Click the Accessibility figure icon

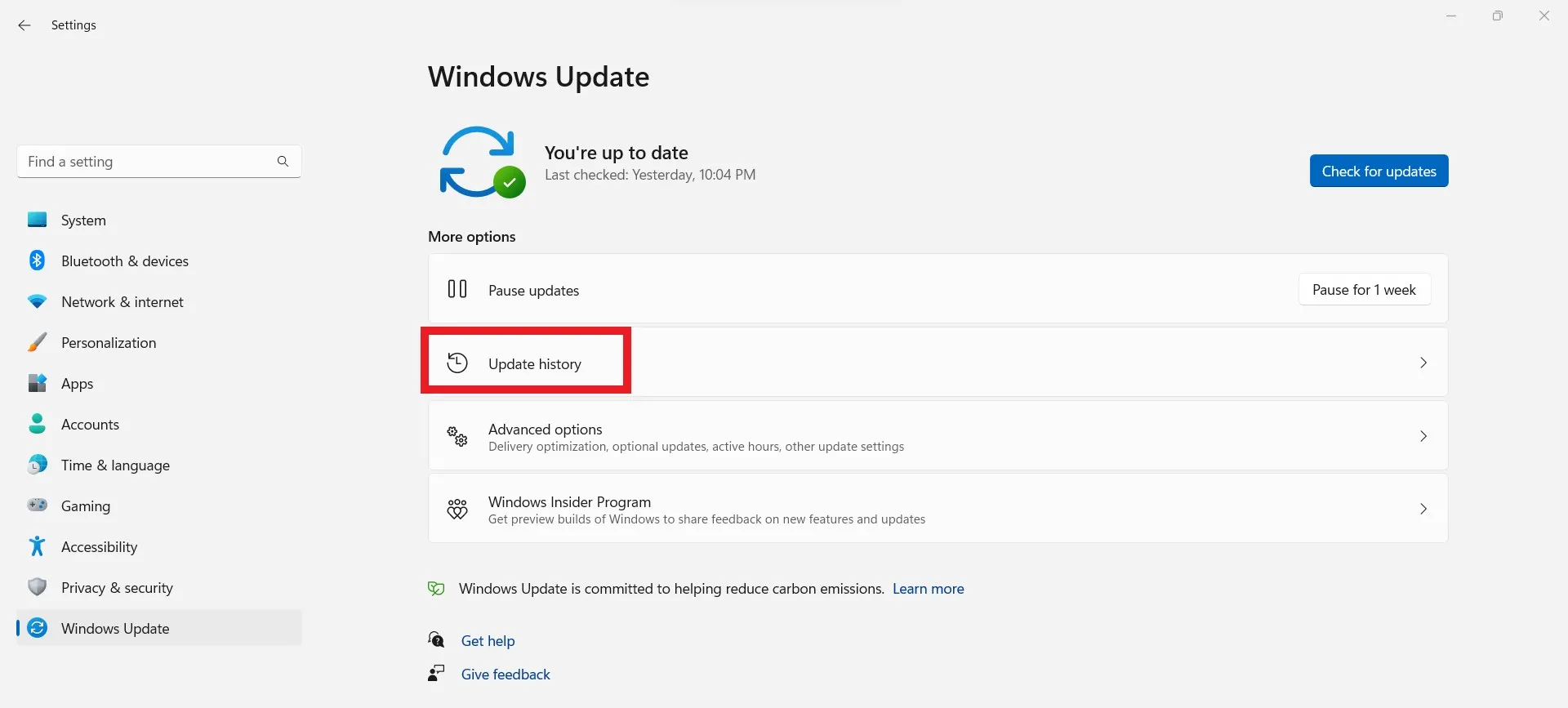38,546
